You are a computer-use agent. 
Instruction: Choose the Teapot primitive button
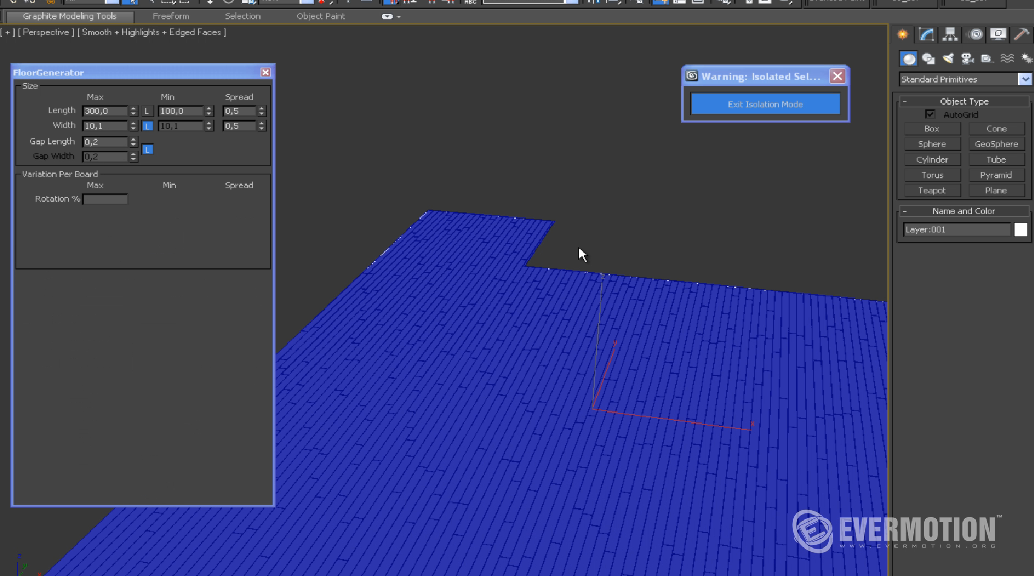pos(932,191)
